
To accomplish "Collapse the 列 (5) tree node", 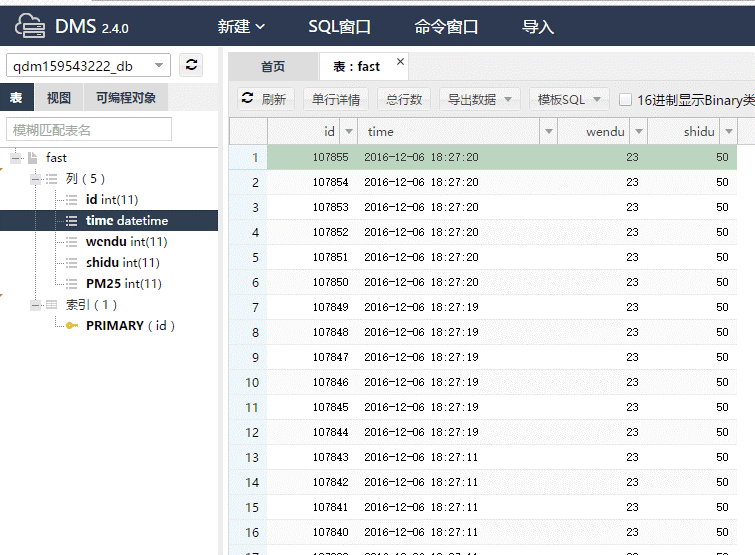I will [36, 178].
